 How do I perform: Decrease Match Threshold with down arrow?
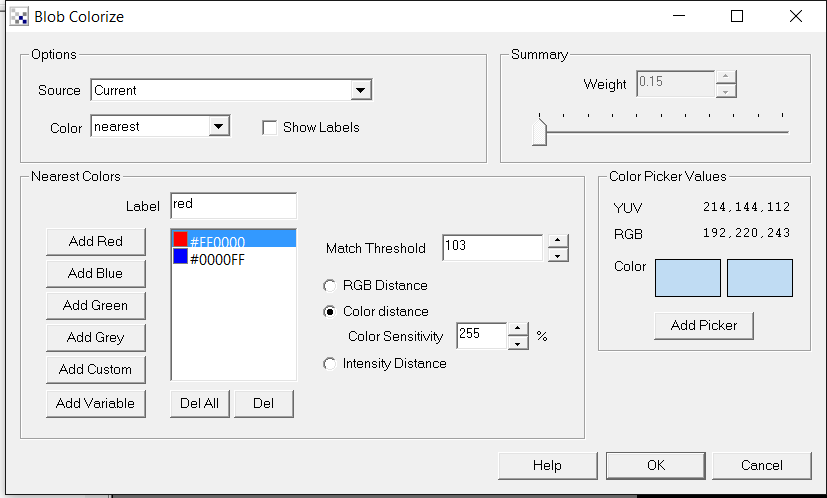558,255
